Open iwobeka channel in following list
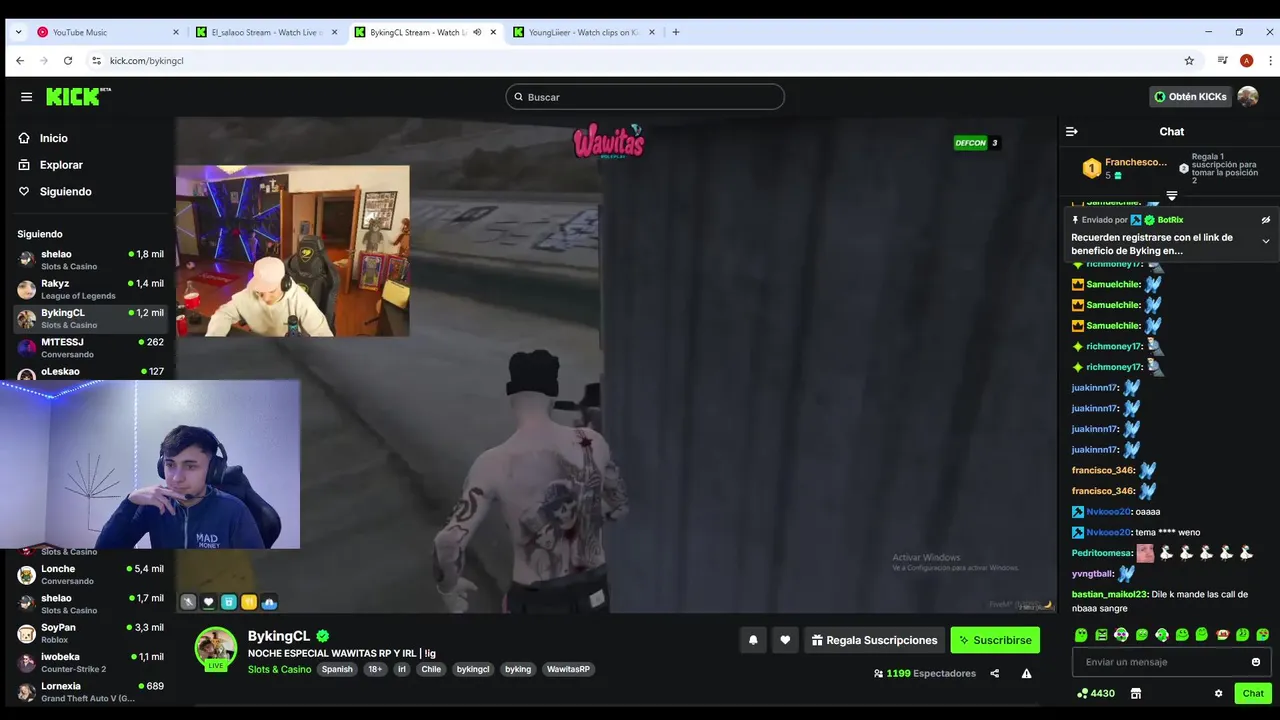Screen dimensions: 1280x720 [x=90, y=662]
